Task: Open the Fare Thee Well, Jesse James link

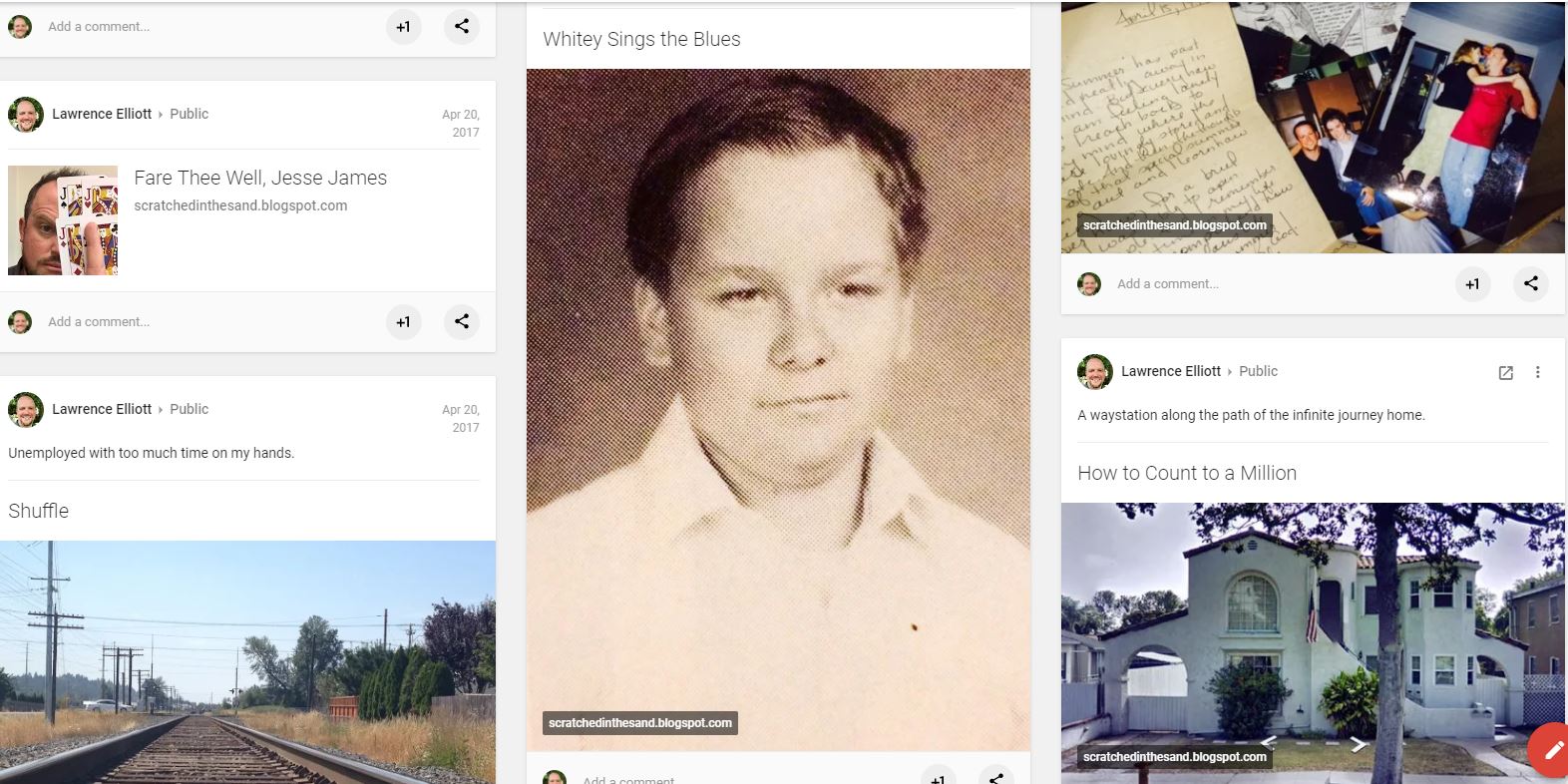Action: [x=260, y=178]
